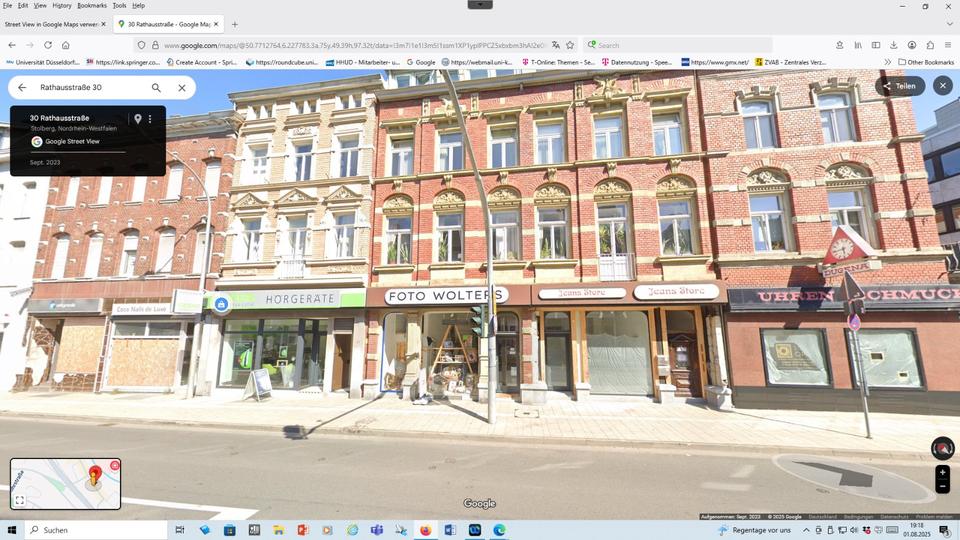Click the blue place marker on Hörgeräte shop

[x=222, y=304]
